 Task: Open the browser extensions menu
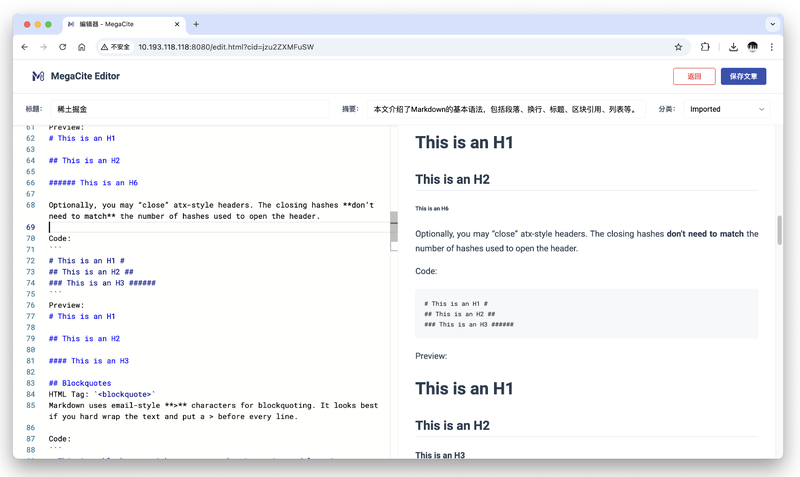point(705,47)
